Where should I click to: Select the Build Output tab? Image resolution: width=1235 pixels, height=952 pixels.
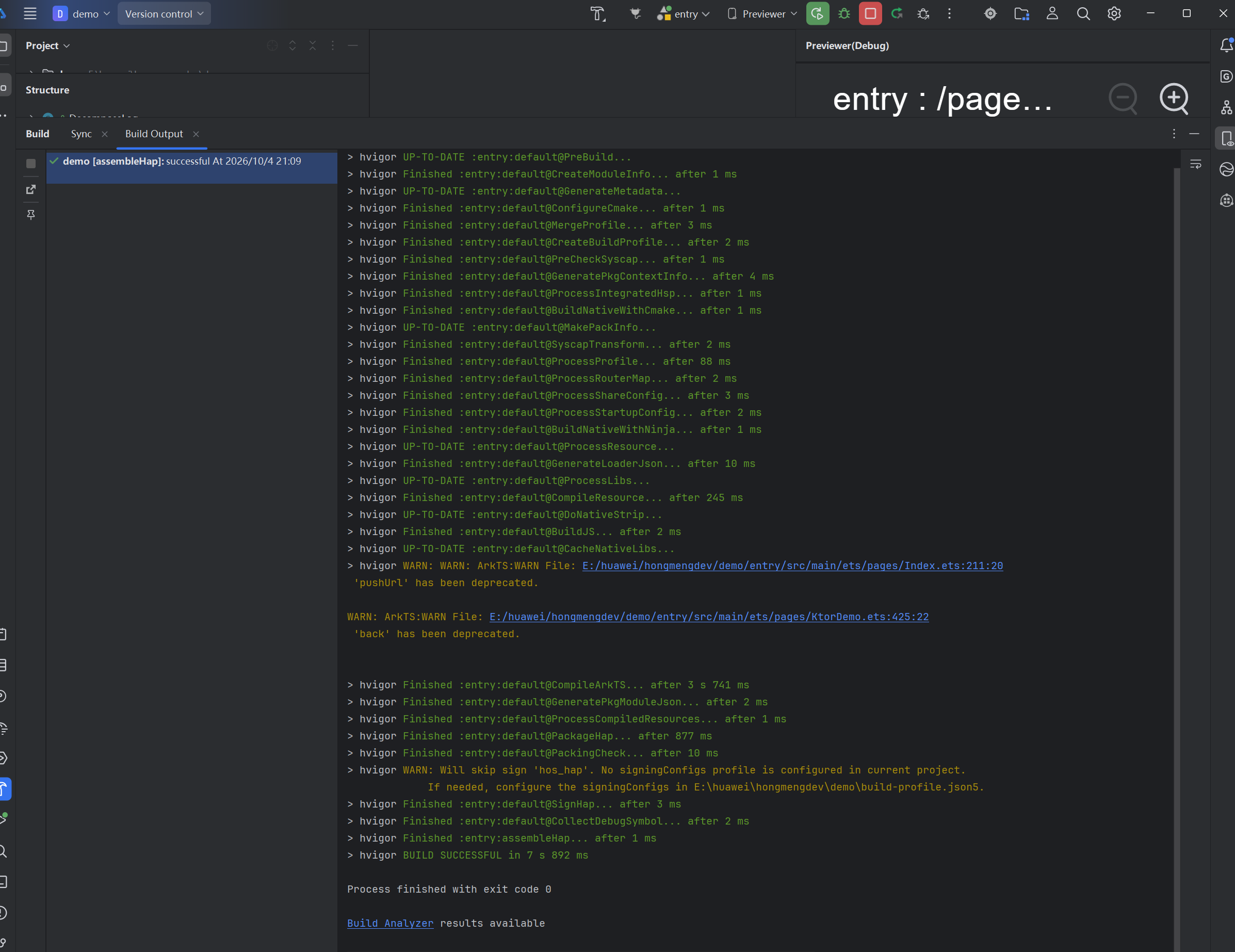pyautogui.click(x=154, y=134)
